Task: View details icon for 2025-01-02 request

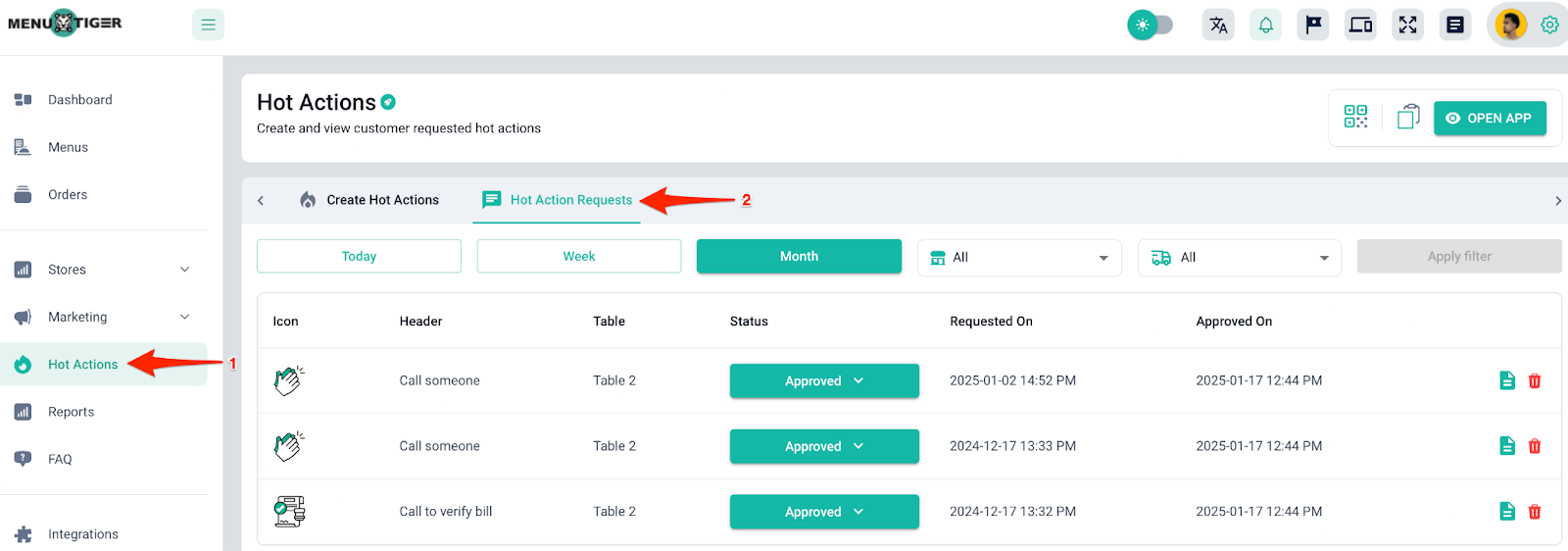Action: (x=1507, y=380)
